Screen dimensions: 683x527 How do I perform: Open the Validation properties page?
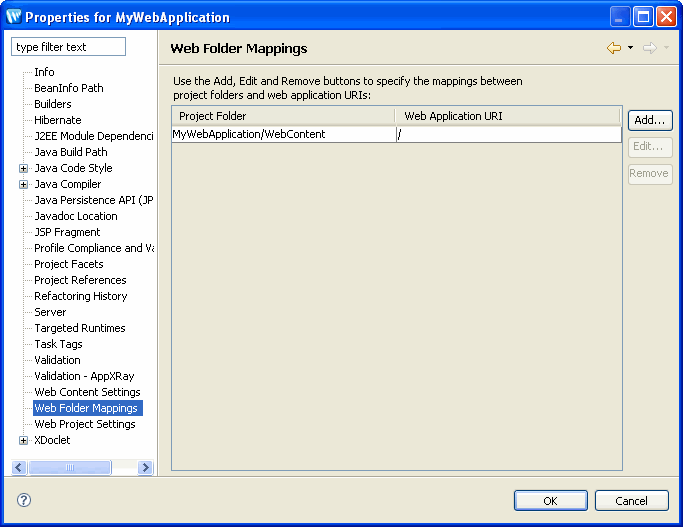[57, 361]
